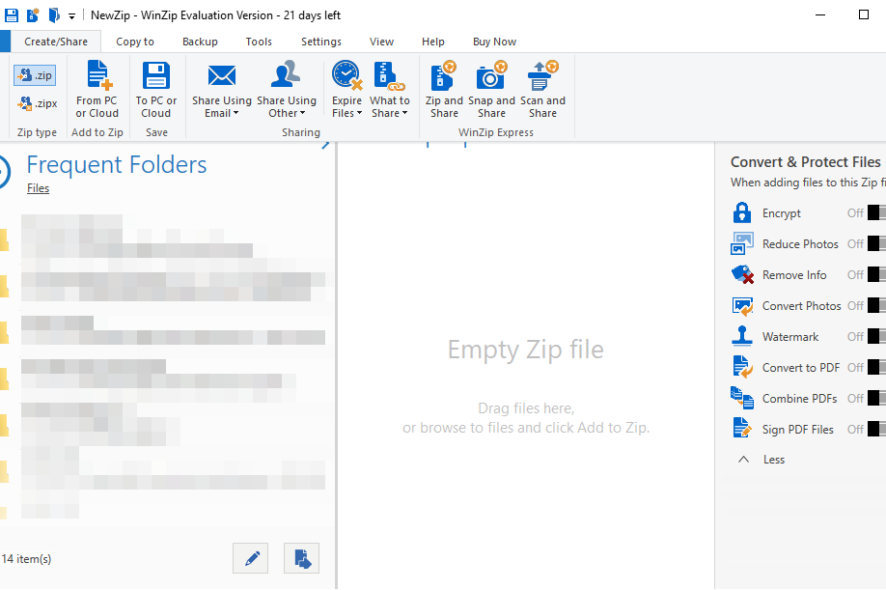Open Expire Files dropdown
This screenshot has height=590, width=886.
click(x=347, y=89)
